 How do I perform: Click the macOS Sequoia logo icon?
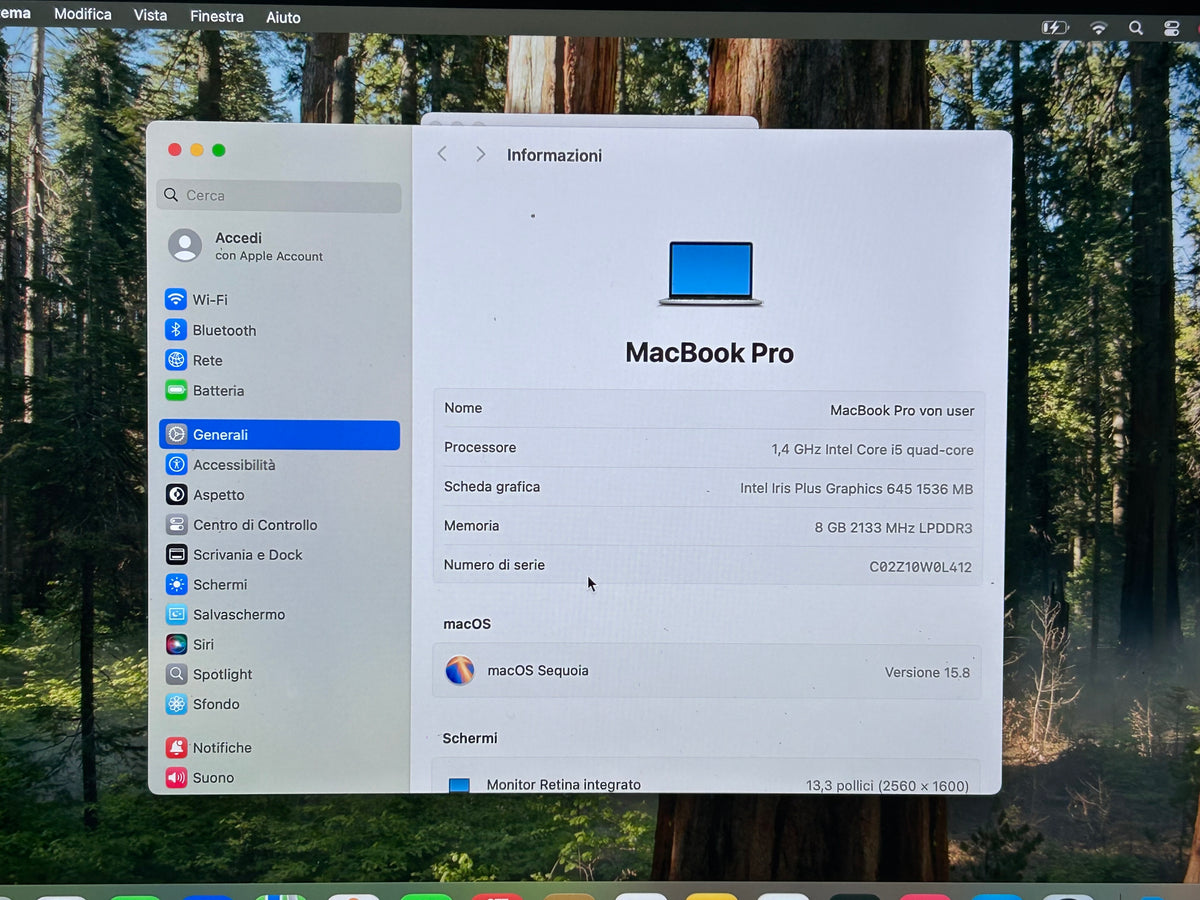click(460, 670)
